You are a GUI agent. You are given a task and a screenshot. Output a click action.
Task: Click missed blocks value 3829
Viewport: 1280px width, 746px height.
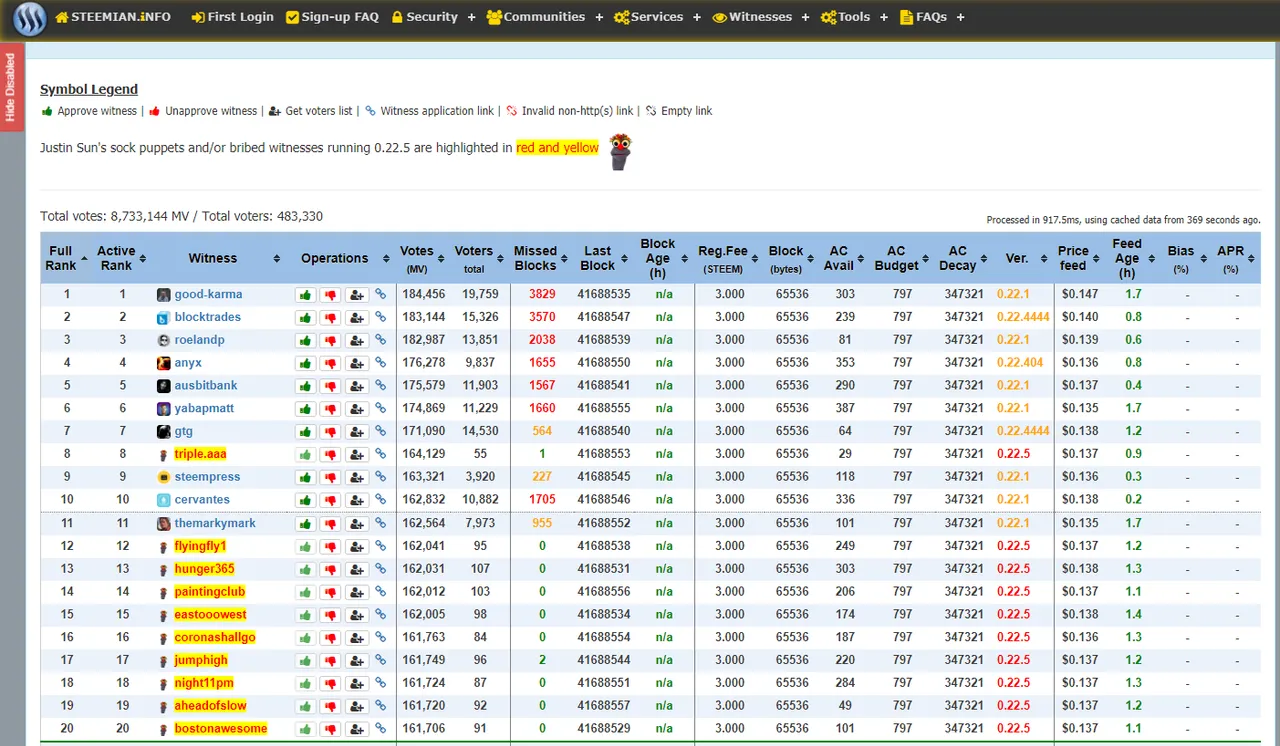point(542,295)
